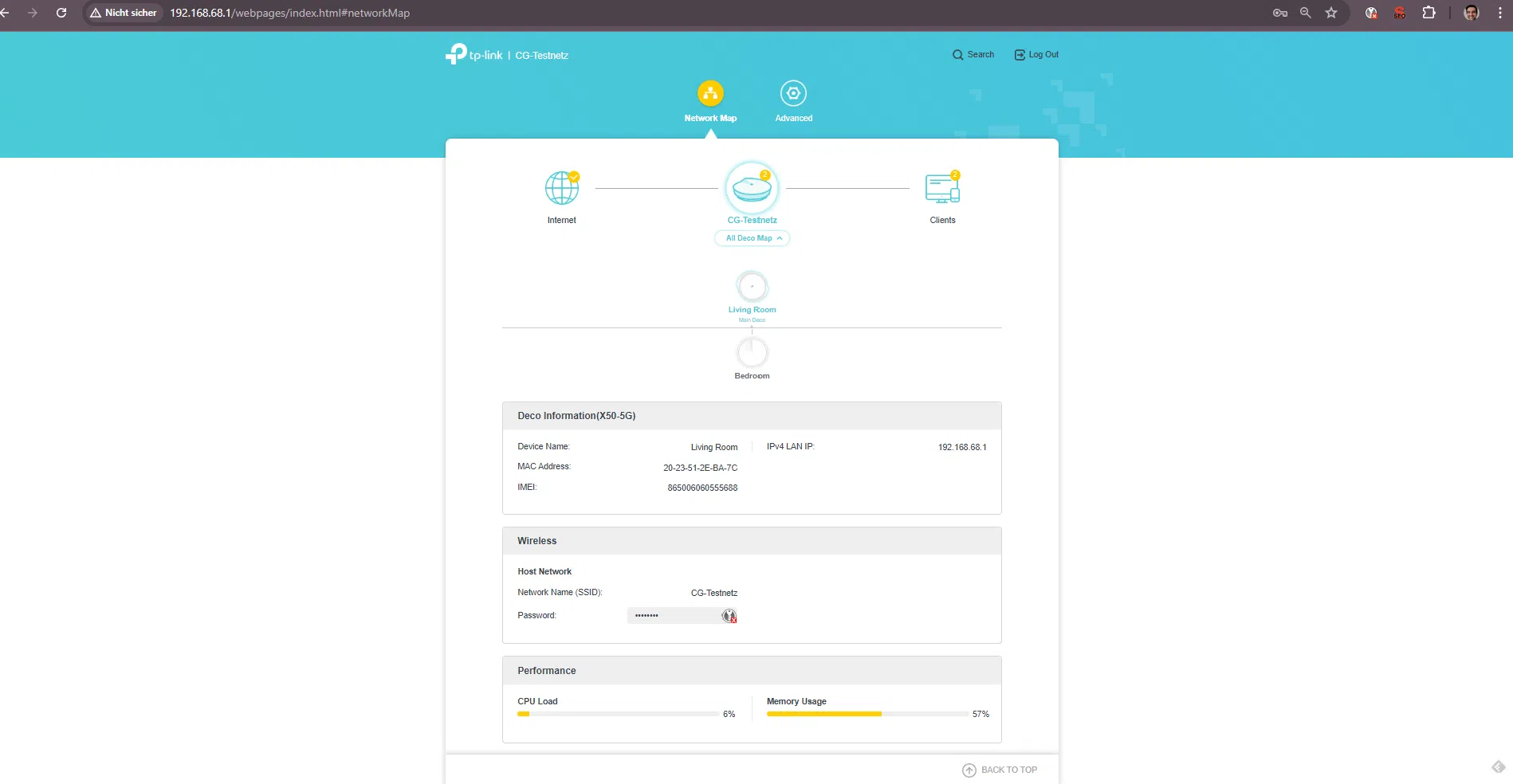1513x784 pixels.
Task: Click the IPv4 LAN IP 192.168.68.1
Action: tap(962, 447)
